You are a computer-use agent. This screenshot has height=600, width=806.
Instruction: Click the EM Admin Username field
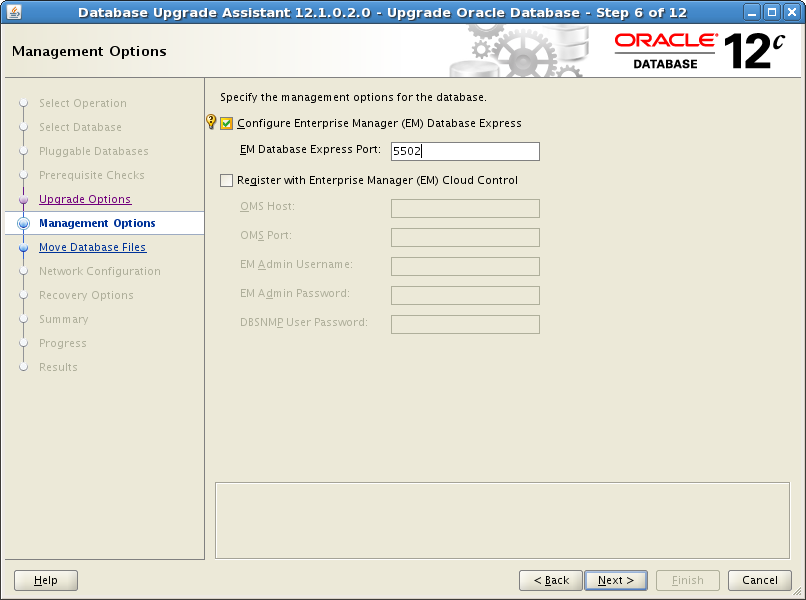465,266
